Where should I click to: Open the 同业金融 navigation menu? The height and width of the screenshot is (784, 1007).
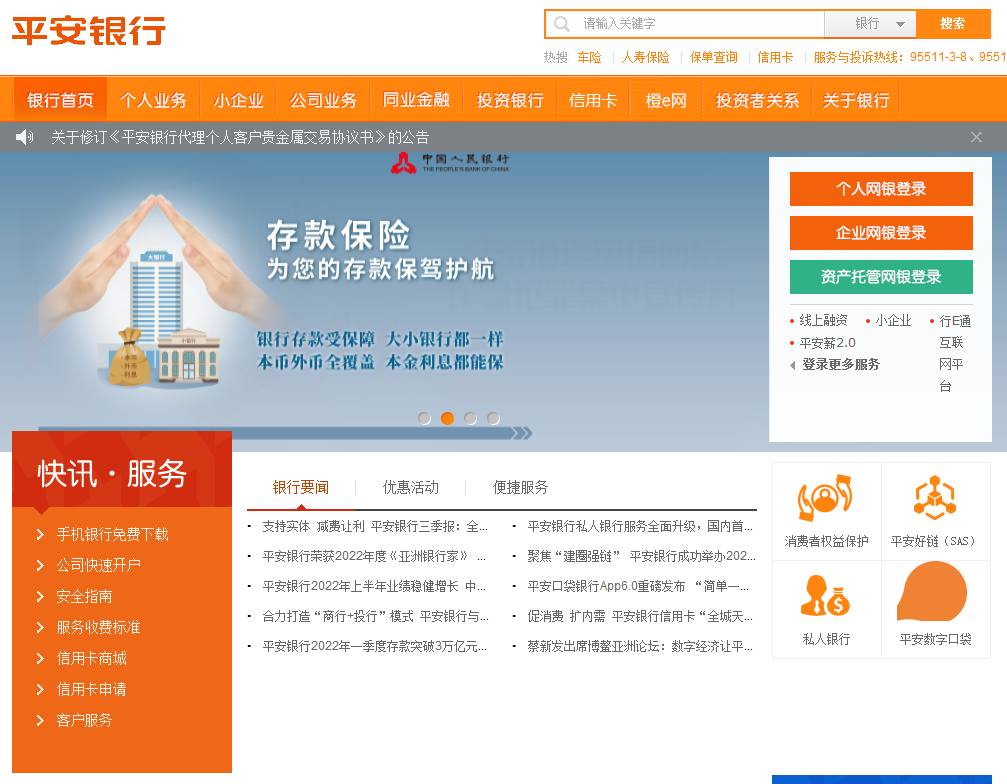pos(416,100)
